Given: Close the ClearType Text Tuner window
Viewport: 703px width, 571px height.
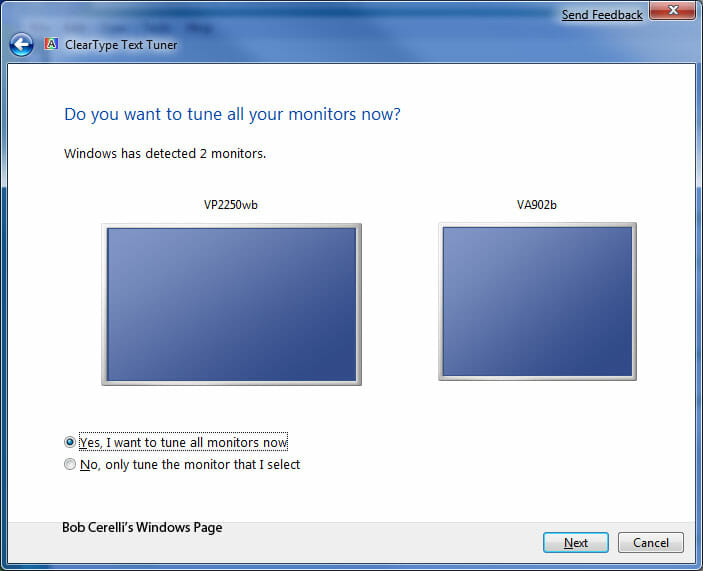Looking at the screenshot, I should (x=672, y=10).
